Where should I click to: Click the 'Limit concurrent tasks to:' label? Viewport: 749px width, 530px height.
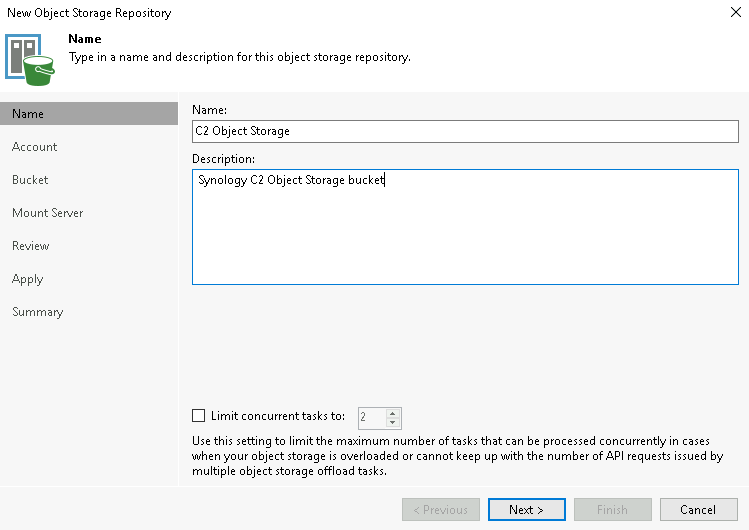click(x=278, y=416)
